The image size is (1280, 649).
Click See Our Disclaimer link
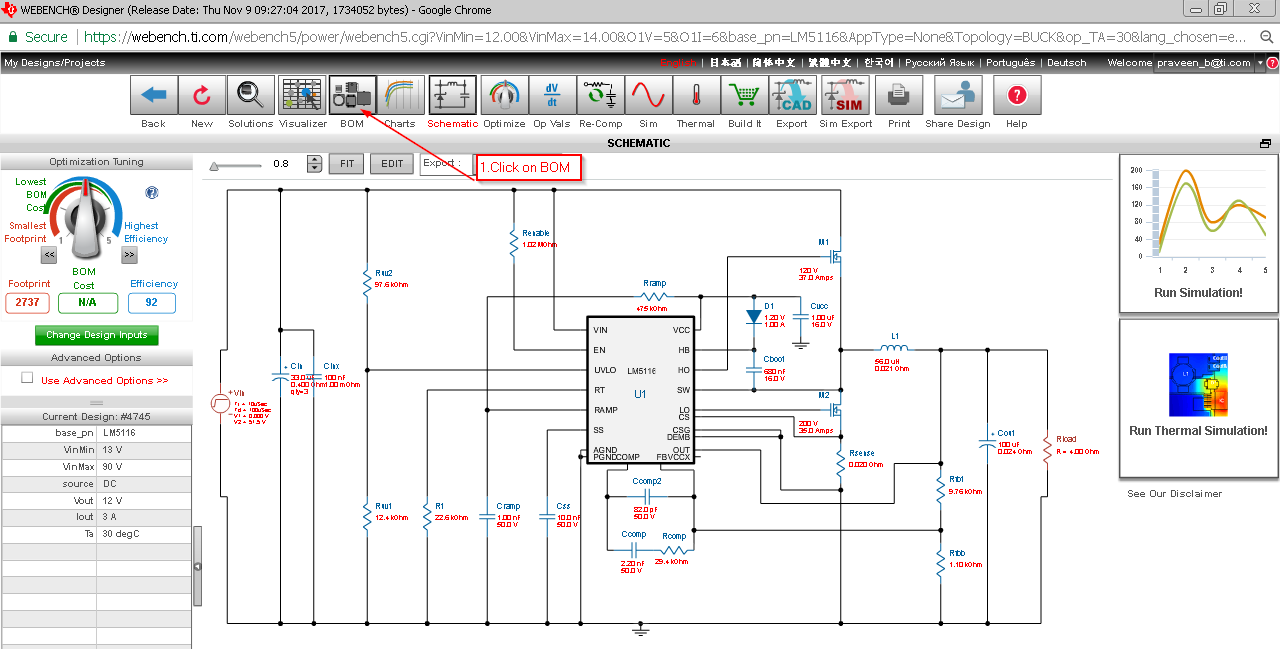1175,493
